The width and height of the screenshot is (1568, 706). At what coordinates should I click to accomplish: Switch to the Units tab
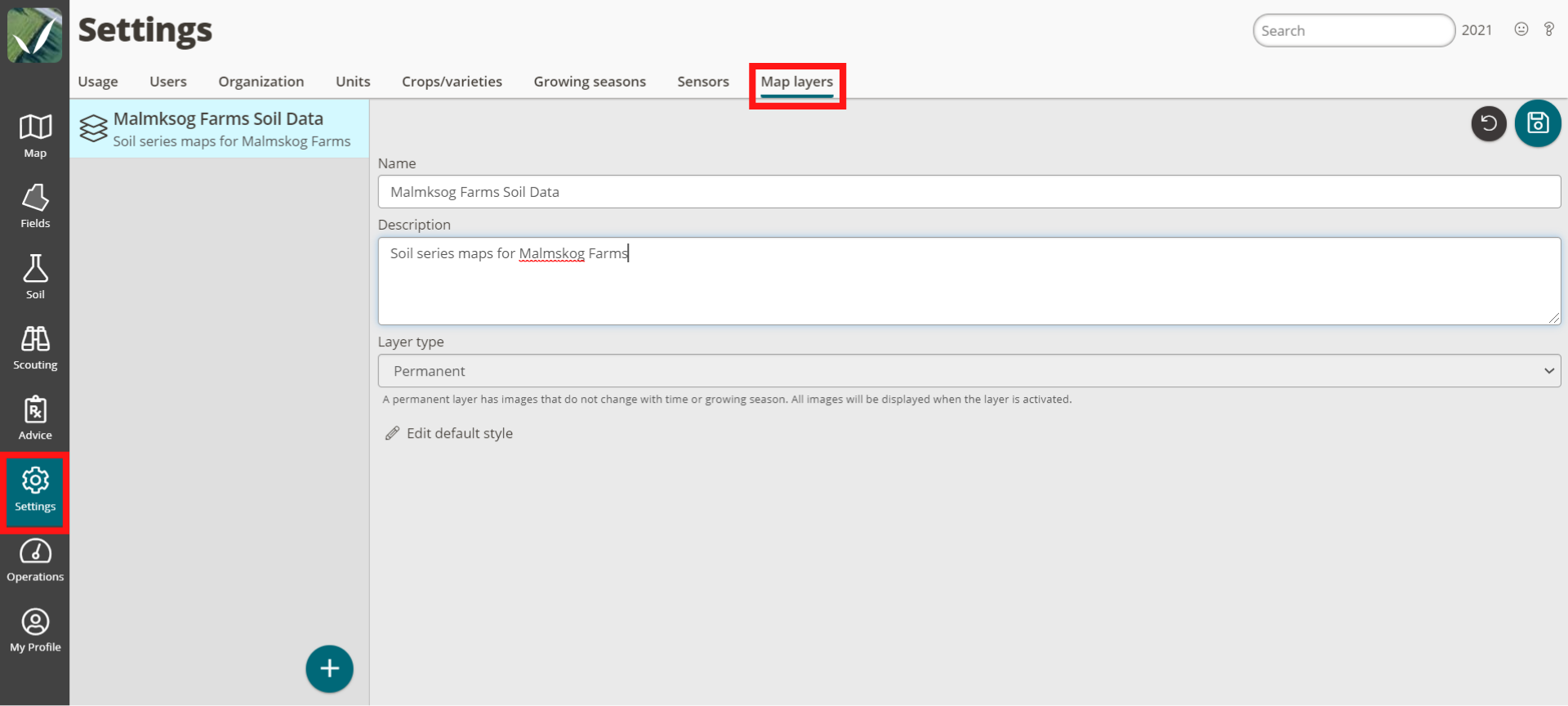point(353,82)
